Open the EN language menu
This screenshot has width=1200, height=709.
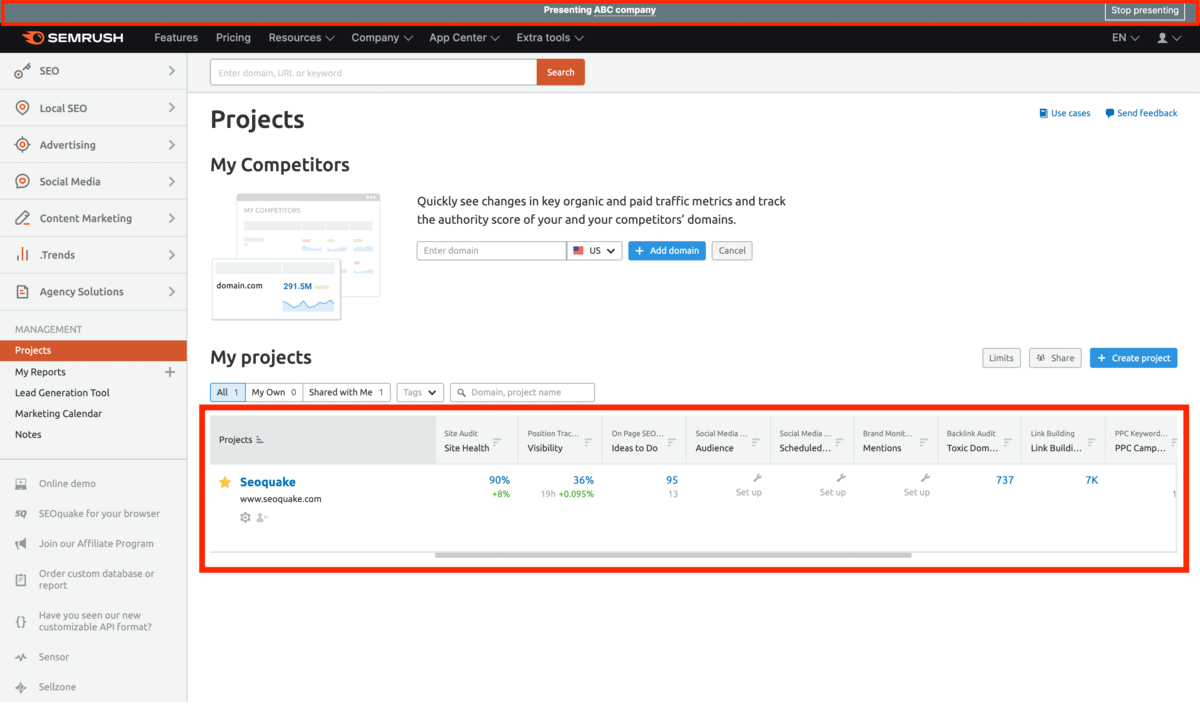[x=1126, y=38]
